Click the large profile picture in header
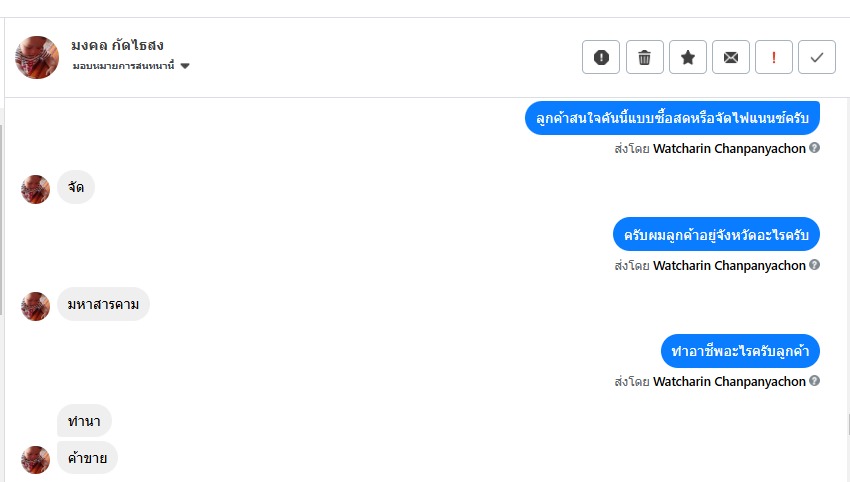This screenshot has height=482, width=850. (x=37, y=57)
